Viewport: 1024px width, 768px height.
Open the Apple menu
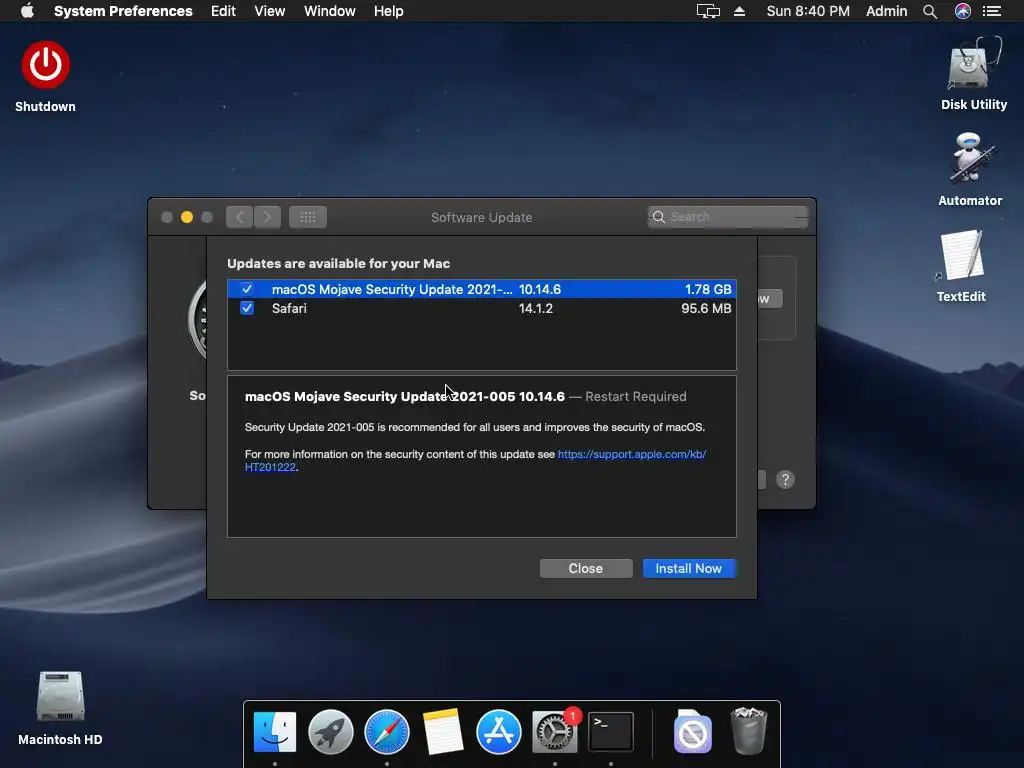pos(27,11)
